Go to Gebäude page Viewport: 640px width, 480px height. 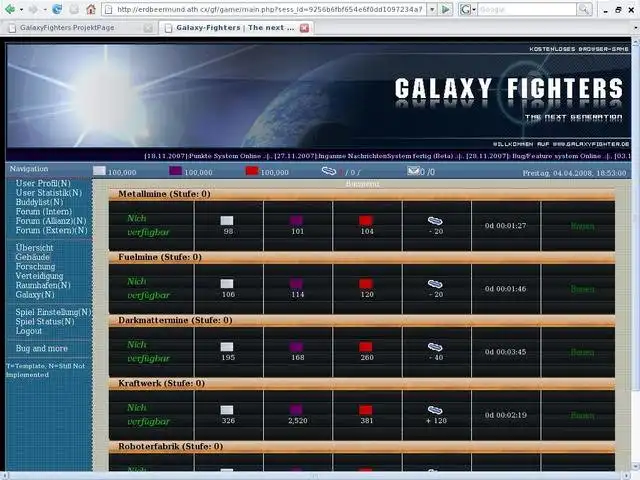coord(33,257)
